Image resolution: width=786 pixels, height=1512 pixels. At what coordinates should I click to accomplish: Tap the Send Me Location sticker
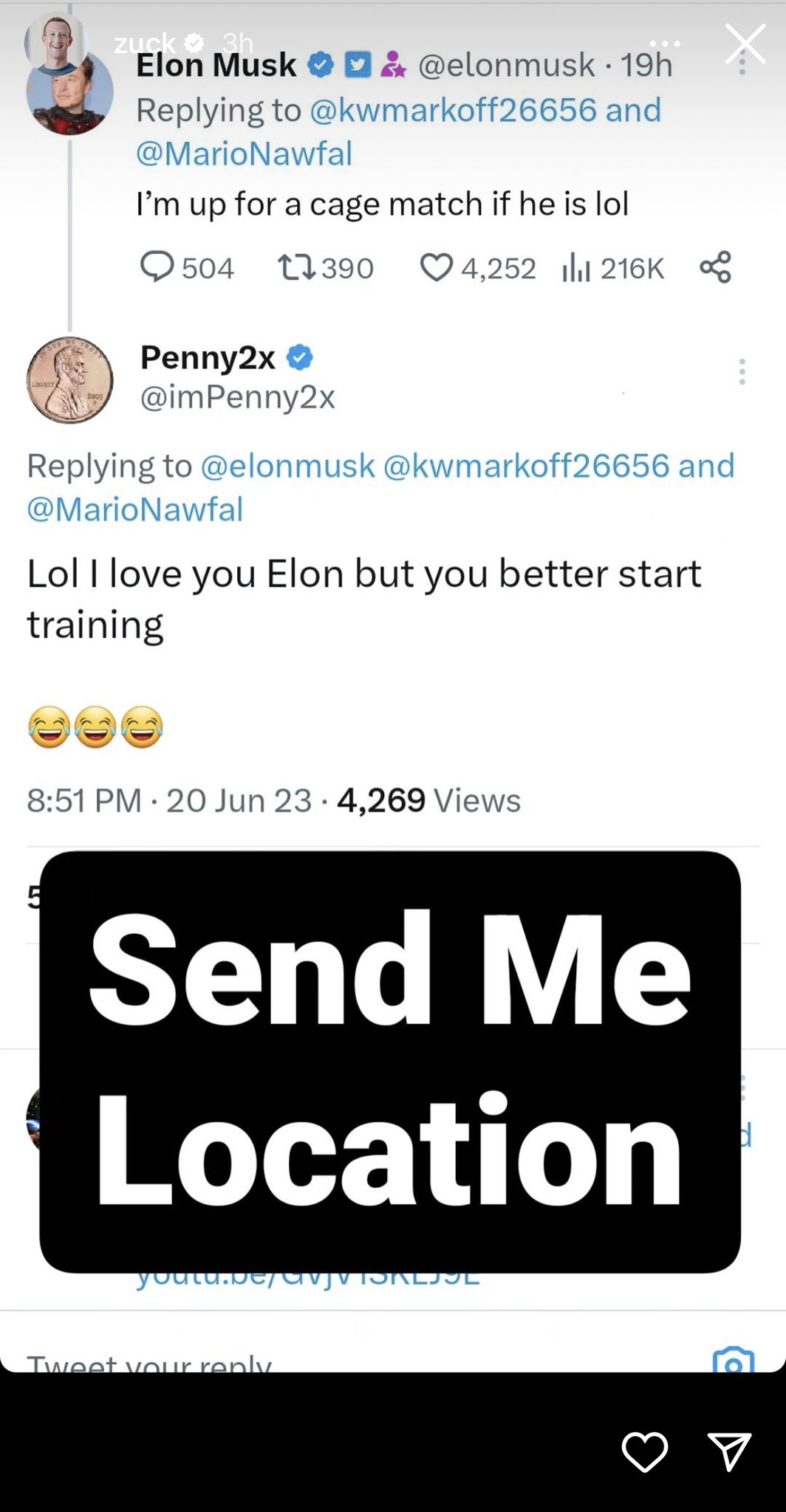coord(390,1062)
